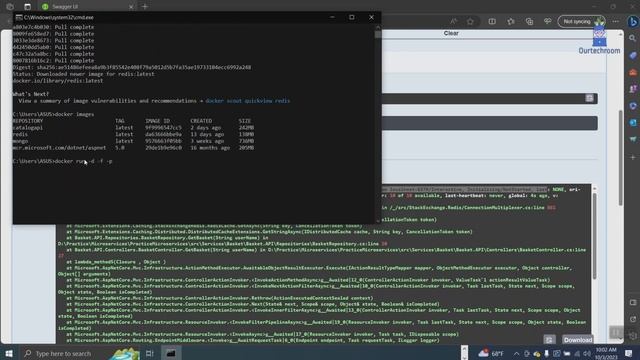Click the docker run command line in cmd

point(62,161)
